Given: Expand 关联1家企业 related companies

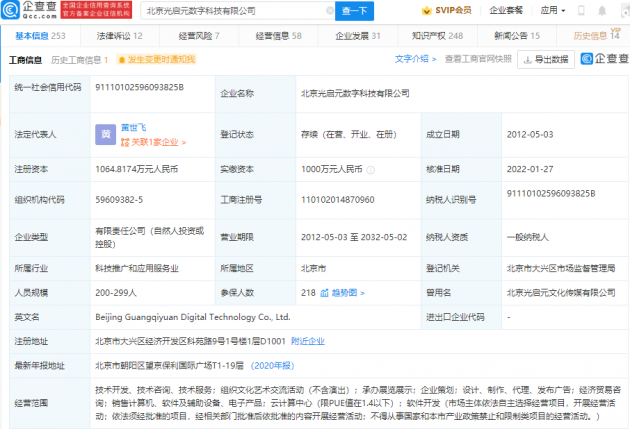Looking at the screenshot, I should [153, 142].
